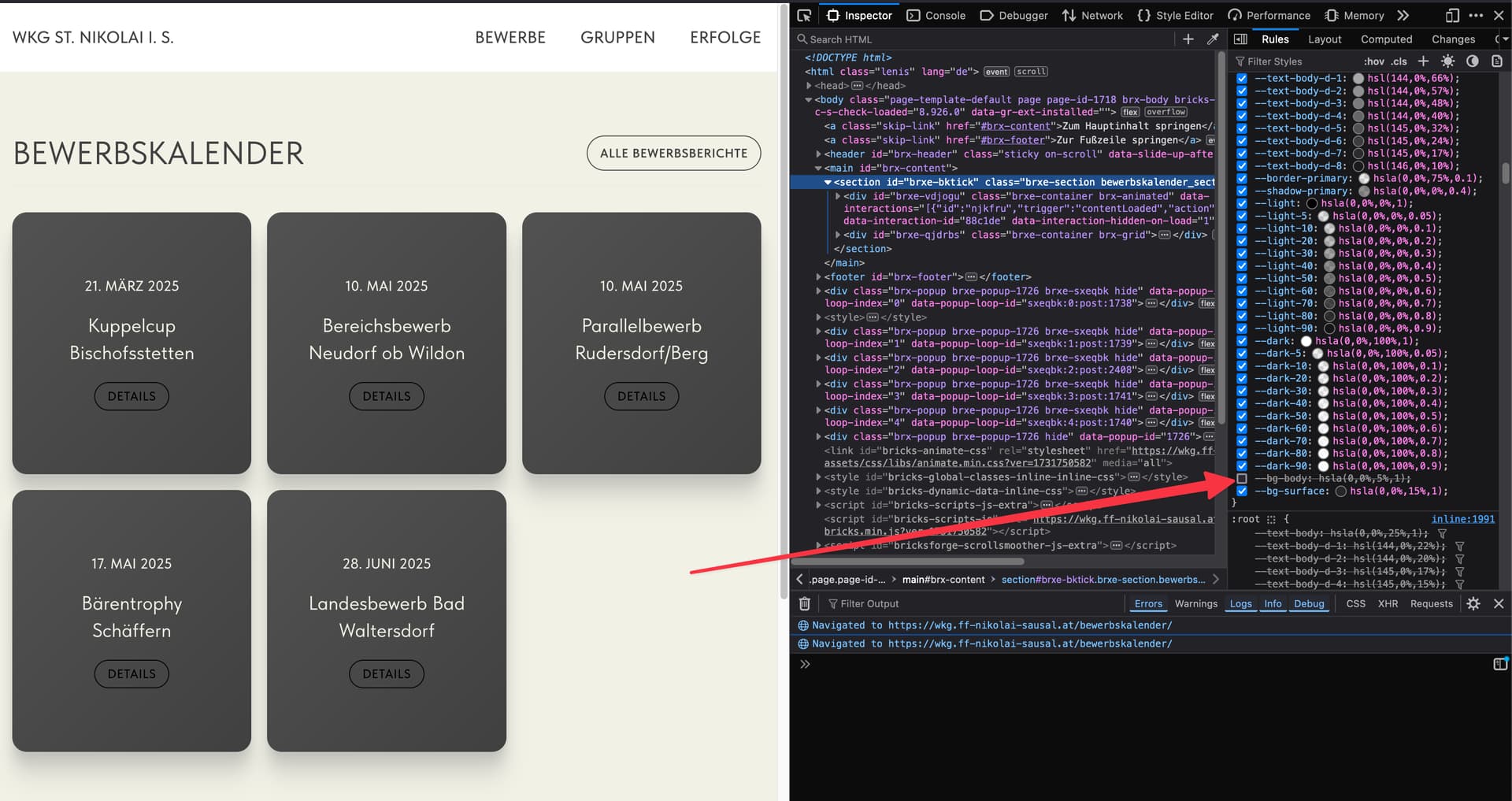This screenshot has height=801, width=1512.
Task: Collapse section#brxe-bktick node
Action: (828, 183)
